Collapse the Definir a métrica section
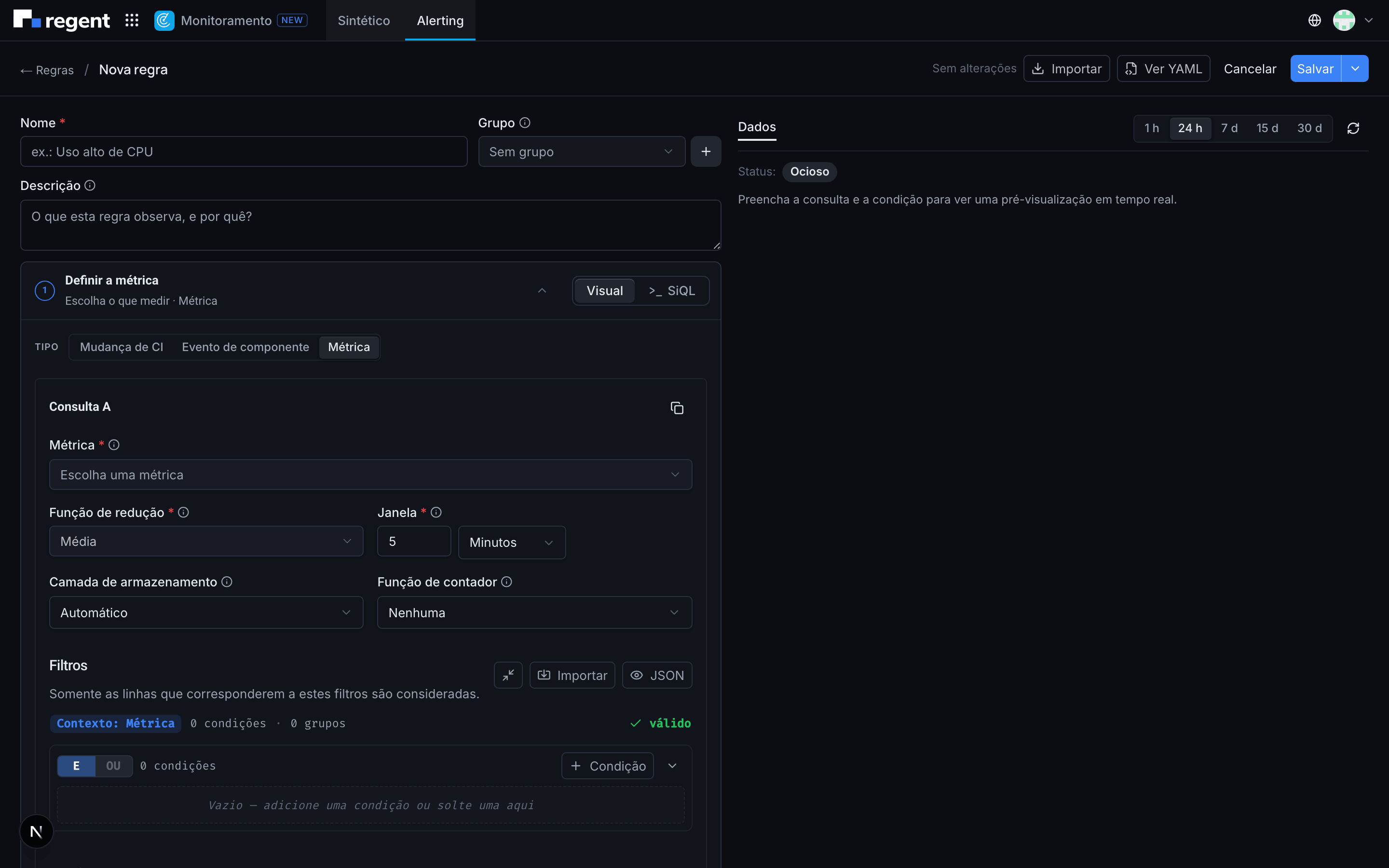 pos(542,291)
